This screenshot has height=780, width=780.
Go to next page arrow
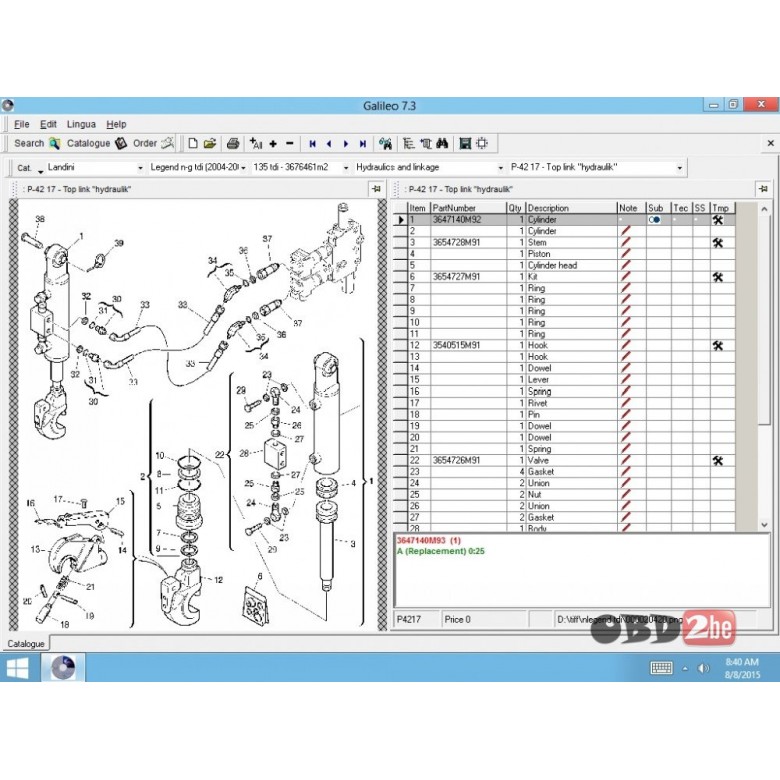pyautogui.click(x=346, y=144)
